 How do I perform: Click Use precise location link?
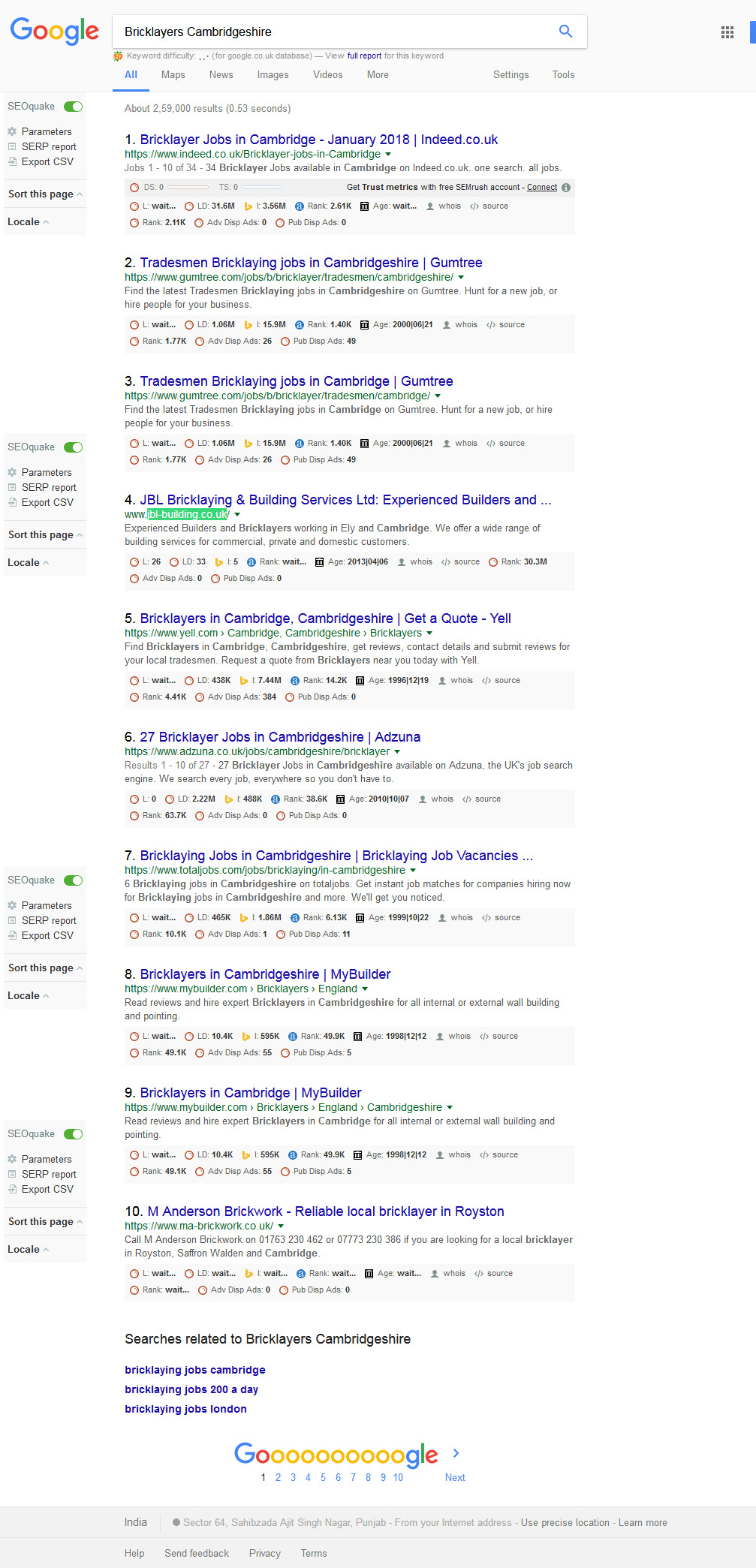[565, 1522]
